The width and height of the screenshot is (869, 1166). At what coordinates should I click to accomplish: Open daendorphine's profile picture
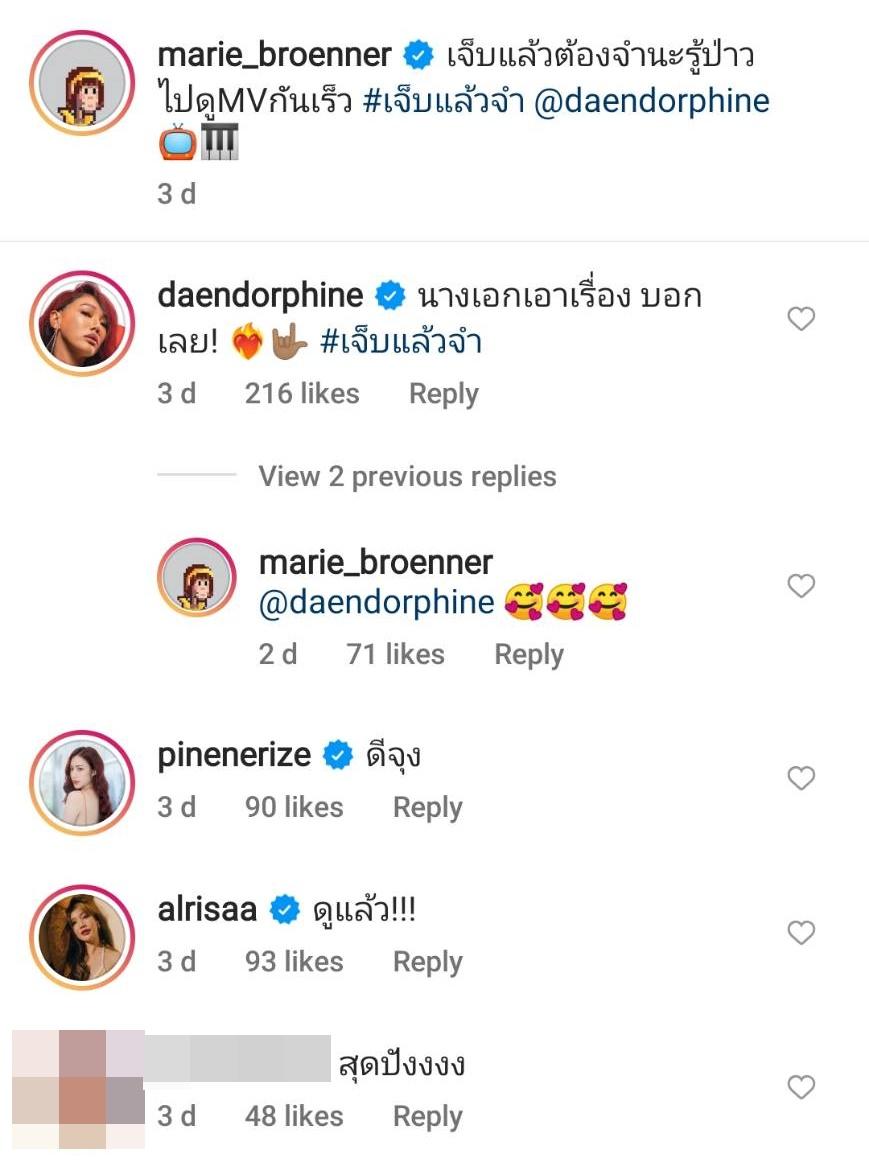coord(82,320)
